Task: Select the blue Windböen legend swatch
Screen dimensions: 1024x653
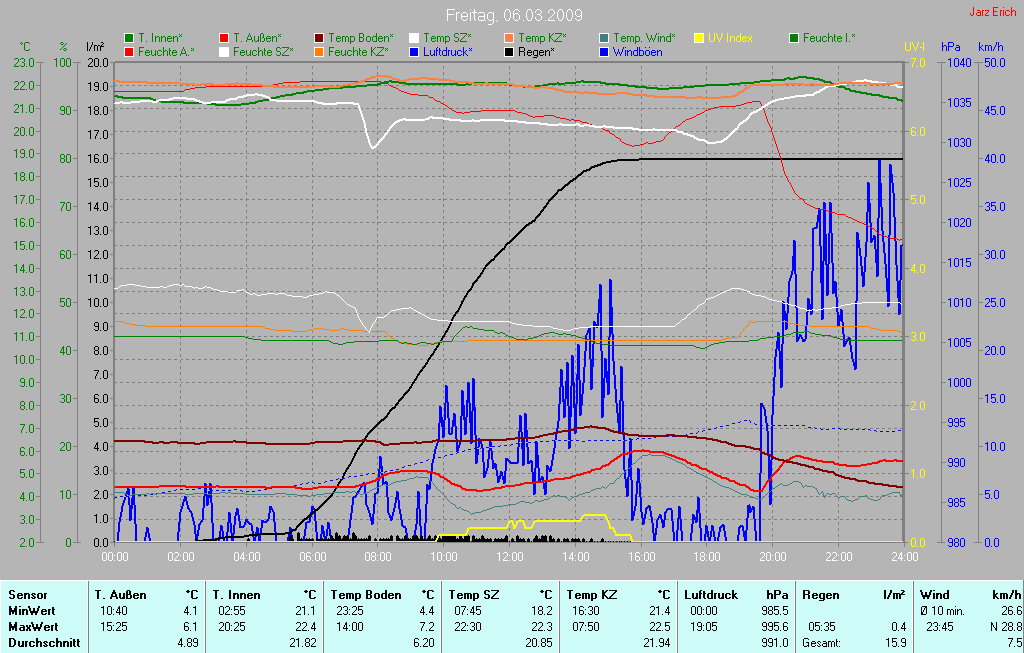Action: pyautogui.click(x=604, y=52)
